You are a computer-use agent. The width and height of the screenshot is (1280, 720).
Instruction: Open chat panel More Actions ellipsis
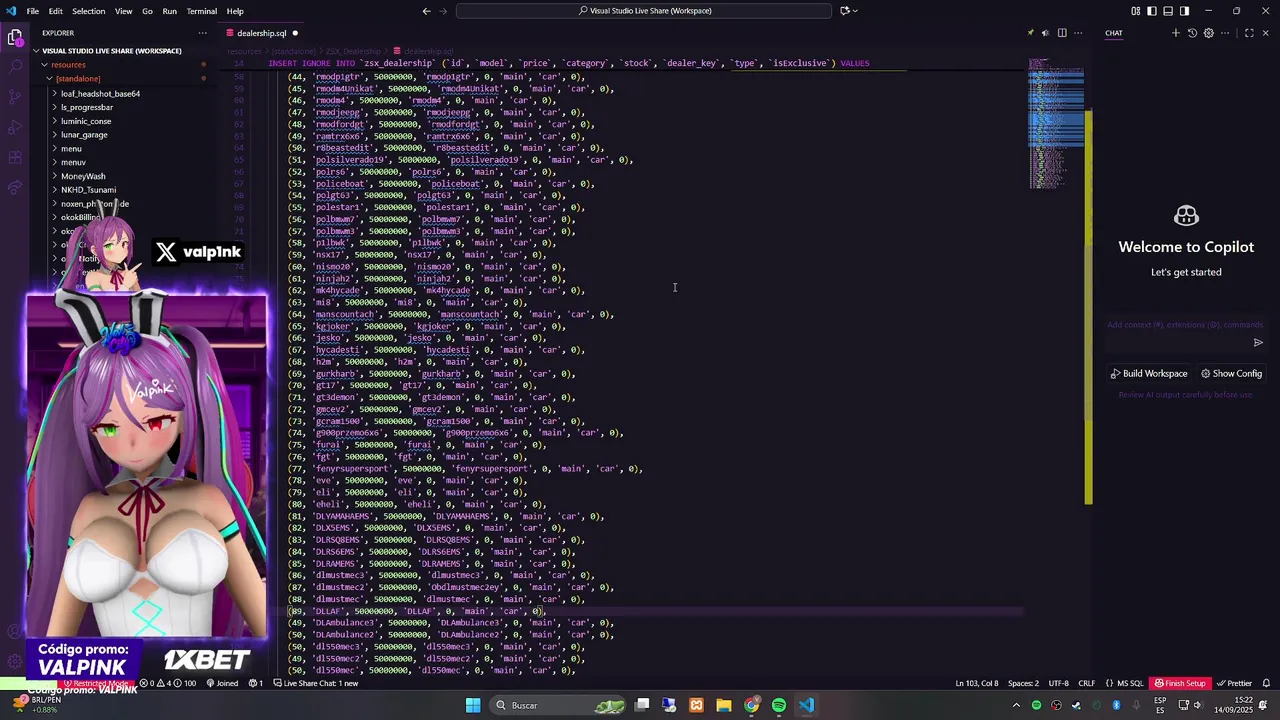click(1224, 33)
